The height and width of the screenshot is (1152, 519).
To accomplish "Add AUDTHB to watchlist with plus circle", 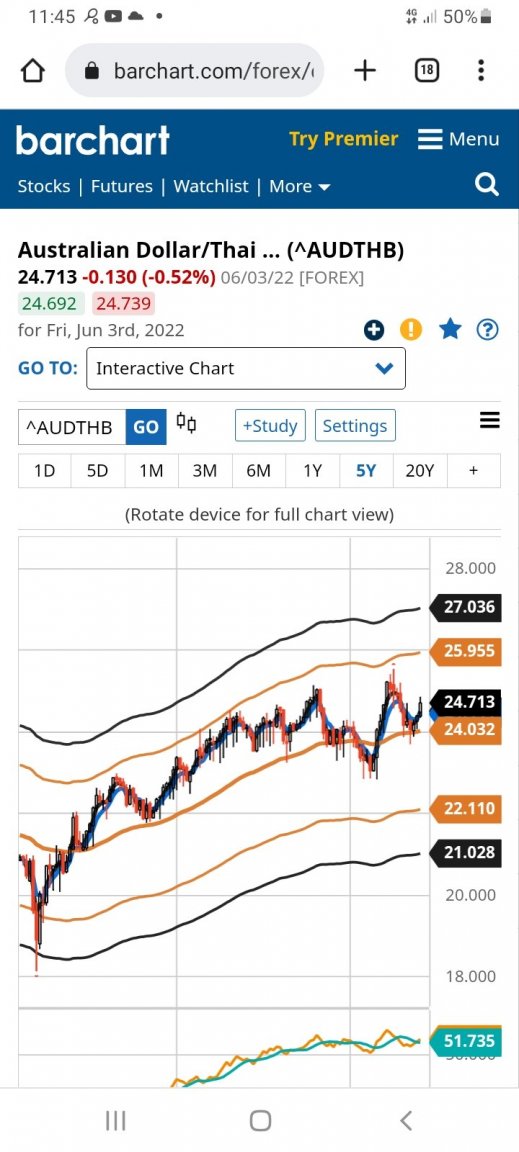I will [374, 331].
